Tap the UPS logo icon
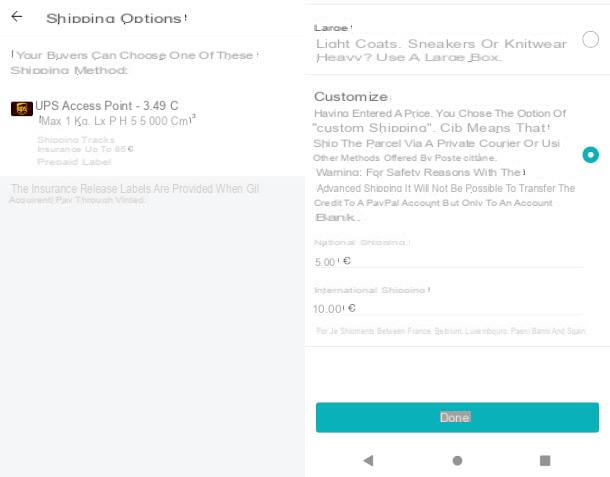Viewport: 610px width, 477px height. (x=22, y=109)
